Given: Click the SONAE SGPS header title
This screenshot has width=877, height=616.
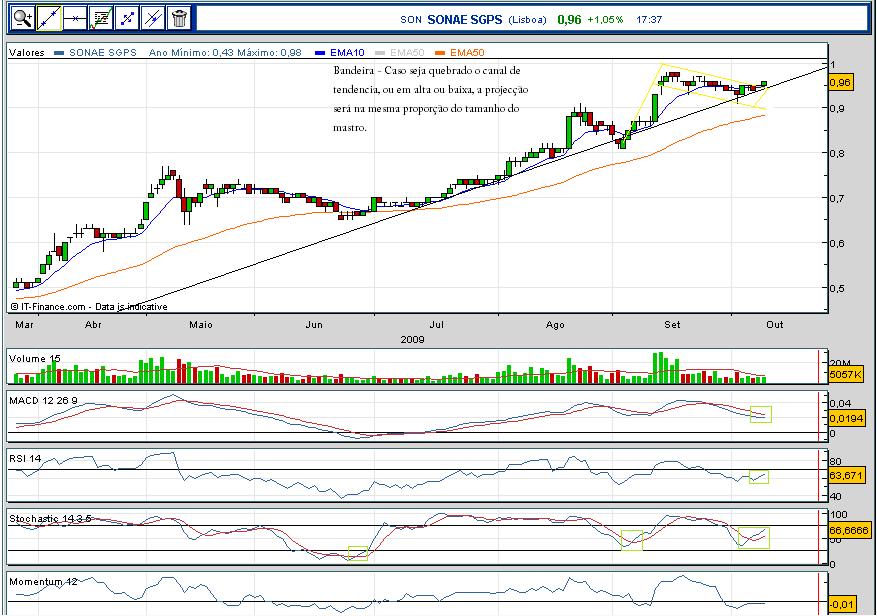Looking at the screenshot, I should pyautogui.click(x=465, y=19).
